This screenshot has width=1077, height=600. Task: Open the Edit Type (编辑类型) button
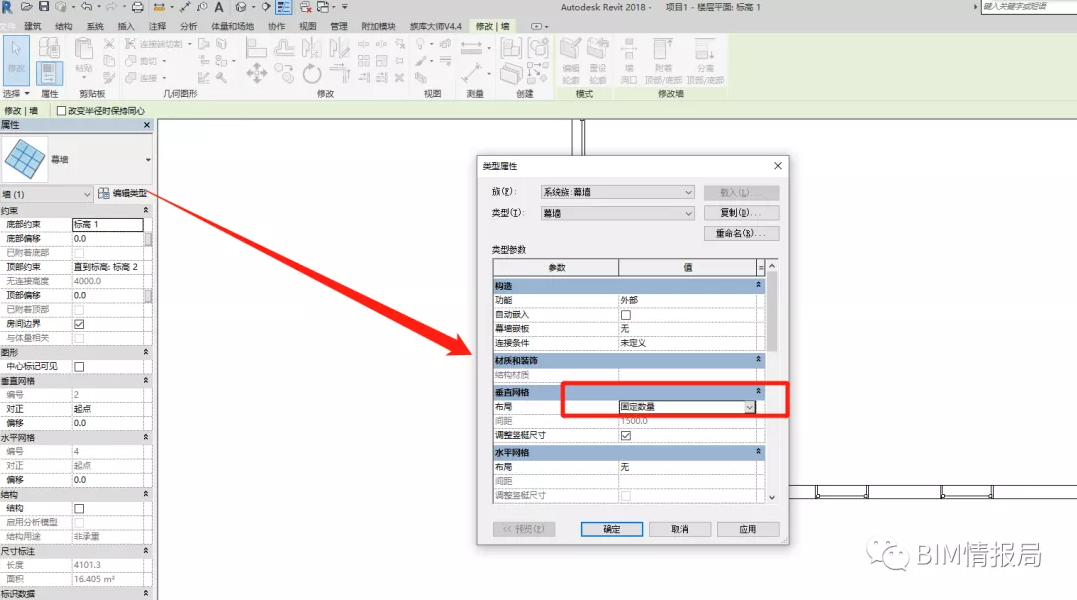pyautogui.click(x=122, y=193)
